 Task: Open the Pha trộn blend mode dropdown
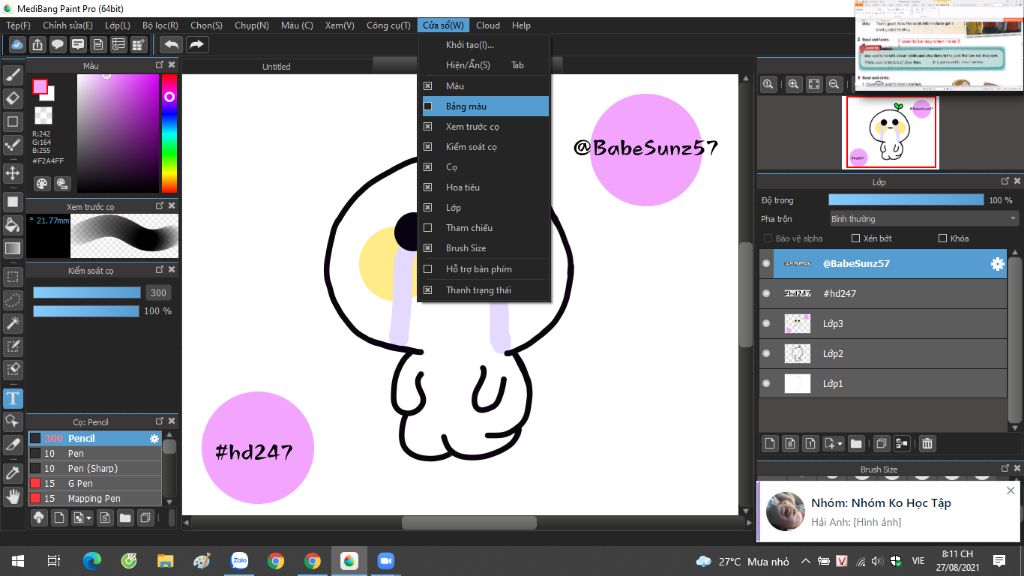923,219
